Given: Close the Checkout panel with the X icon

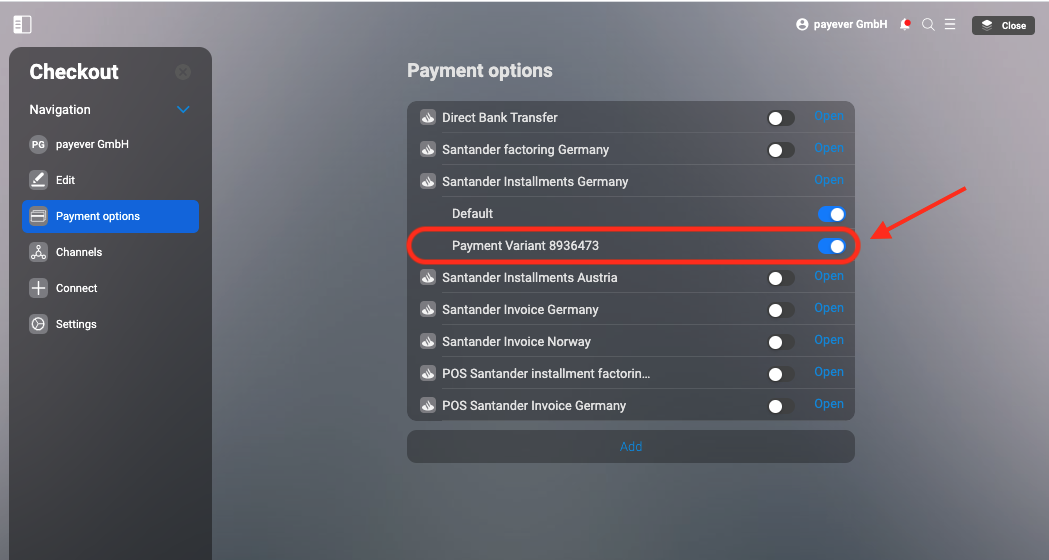Looking at the screenshot, I should 183,72.
